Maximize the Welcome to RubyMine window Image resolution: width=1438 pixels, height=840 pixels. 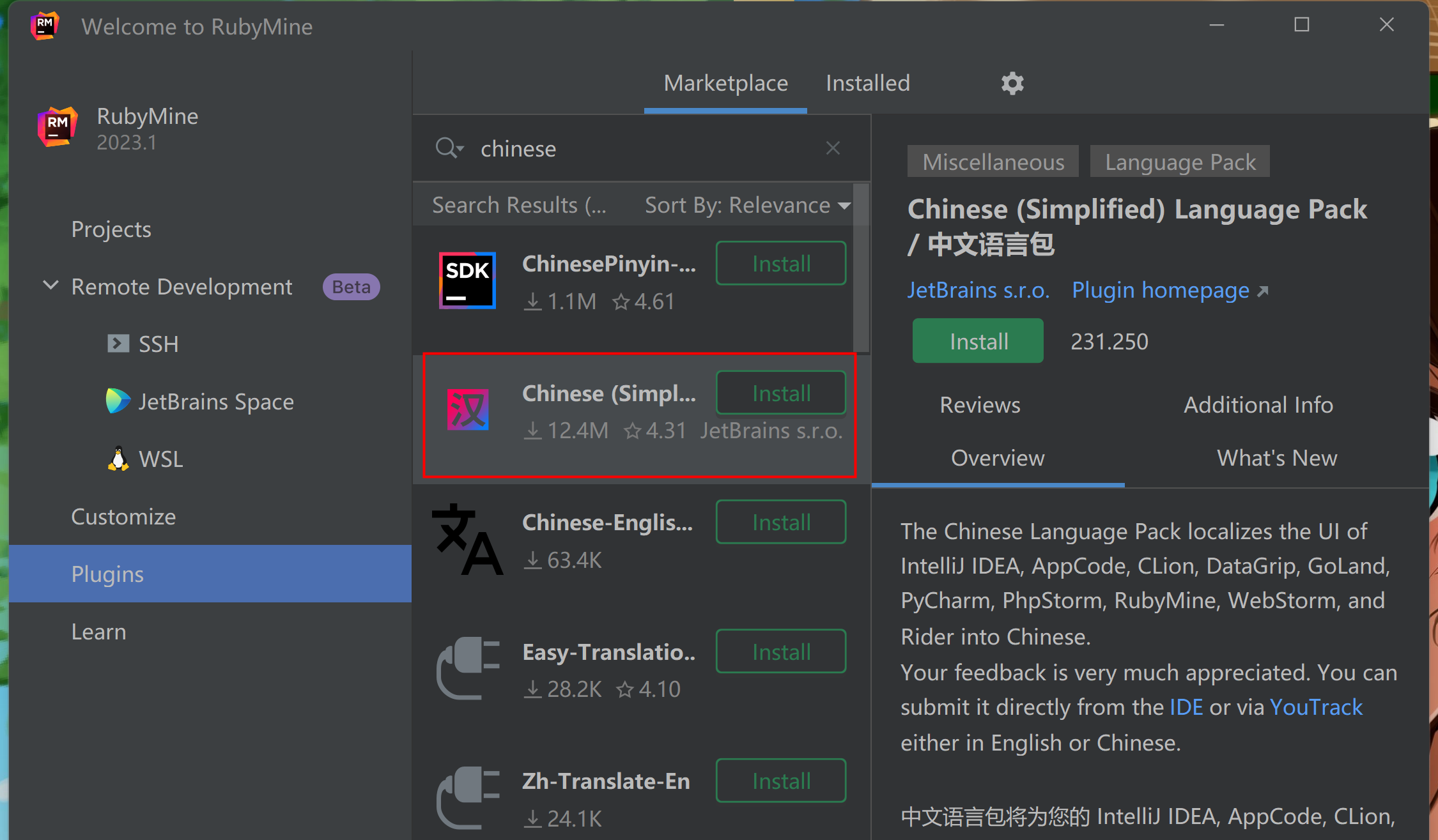click(1301, 25)
